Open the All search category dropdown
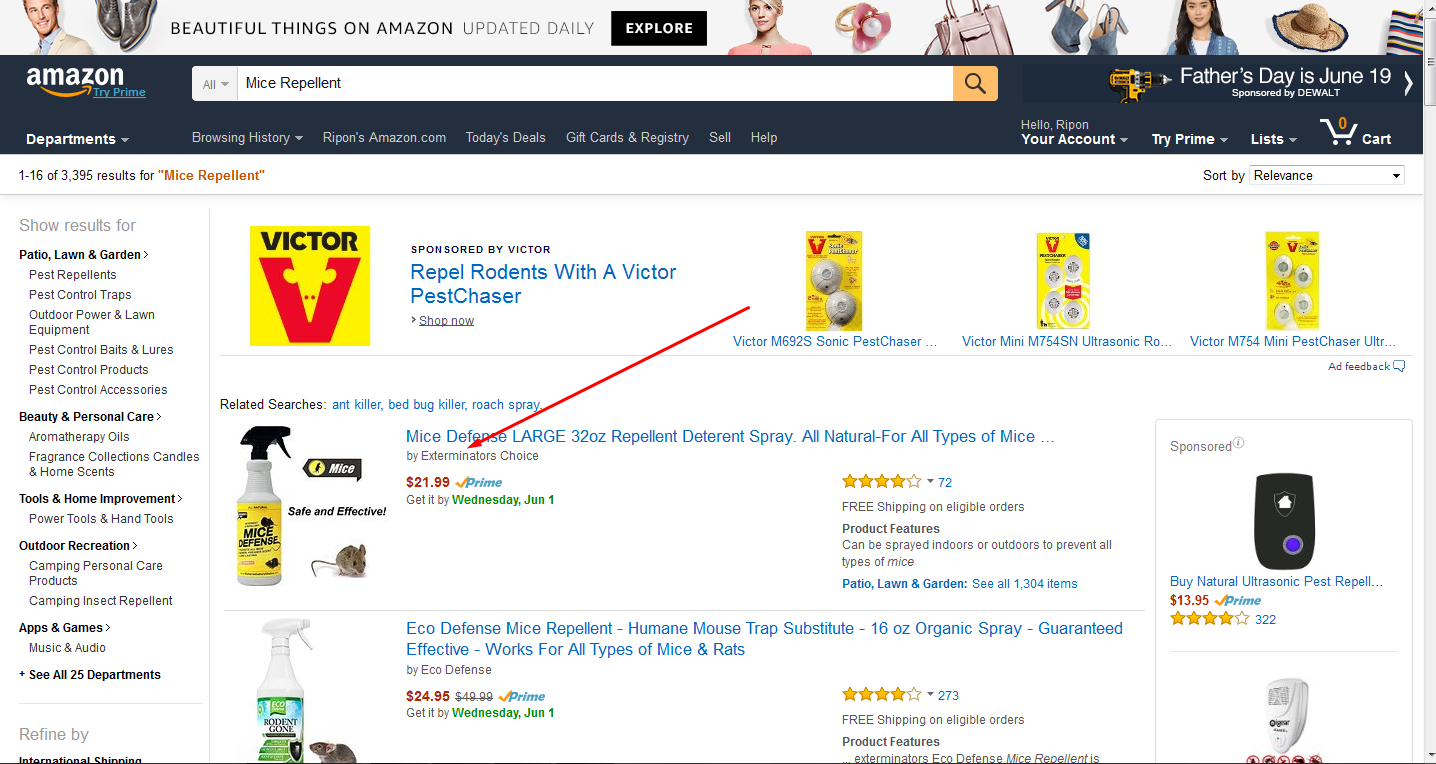The width and height of the screenshot is (1436, 764). click(213, 82)
